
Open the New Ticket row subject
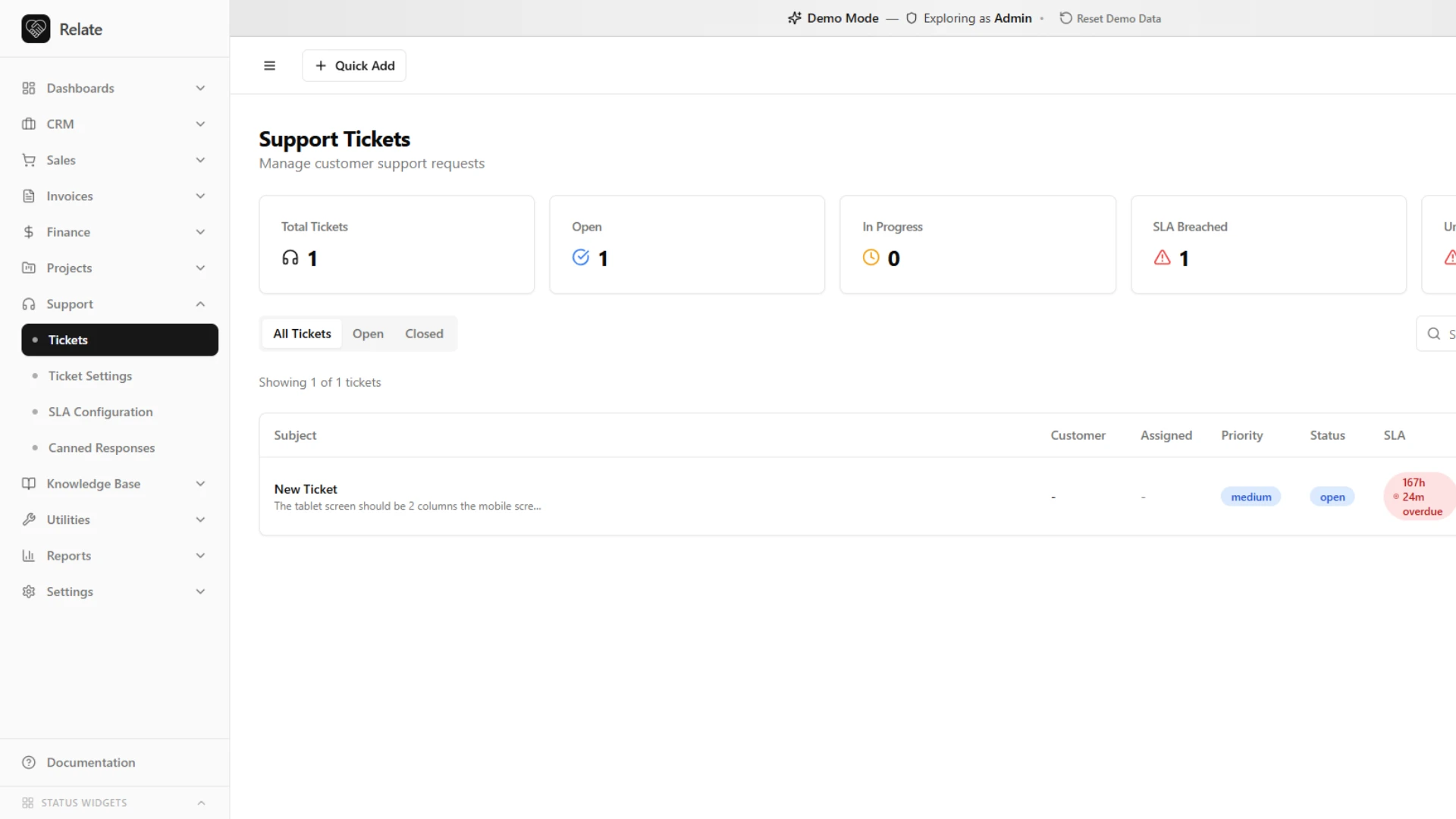[306, 489]
